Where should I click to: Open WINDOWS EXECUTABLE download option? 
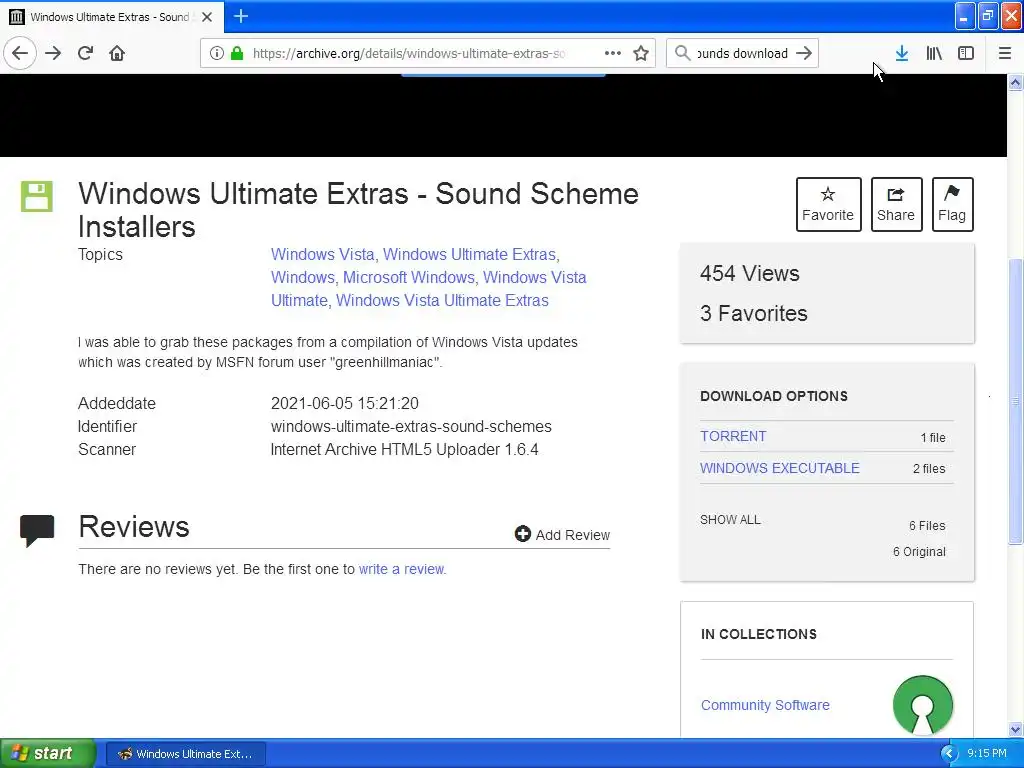pyautogui.click(x=780, y=468)
